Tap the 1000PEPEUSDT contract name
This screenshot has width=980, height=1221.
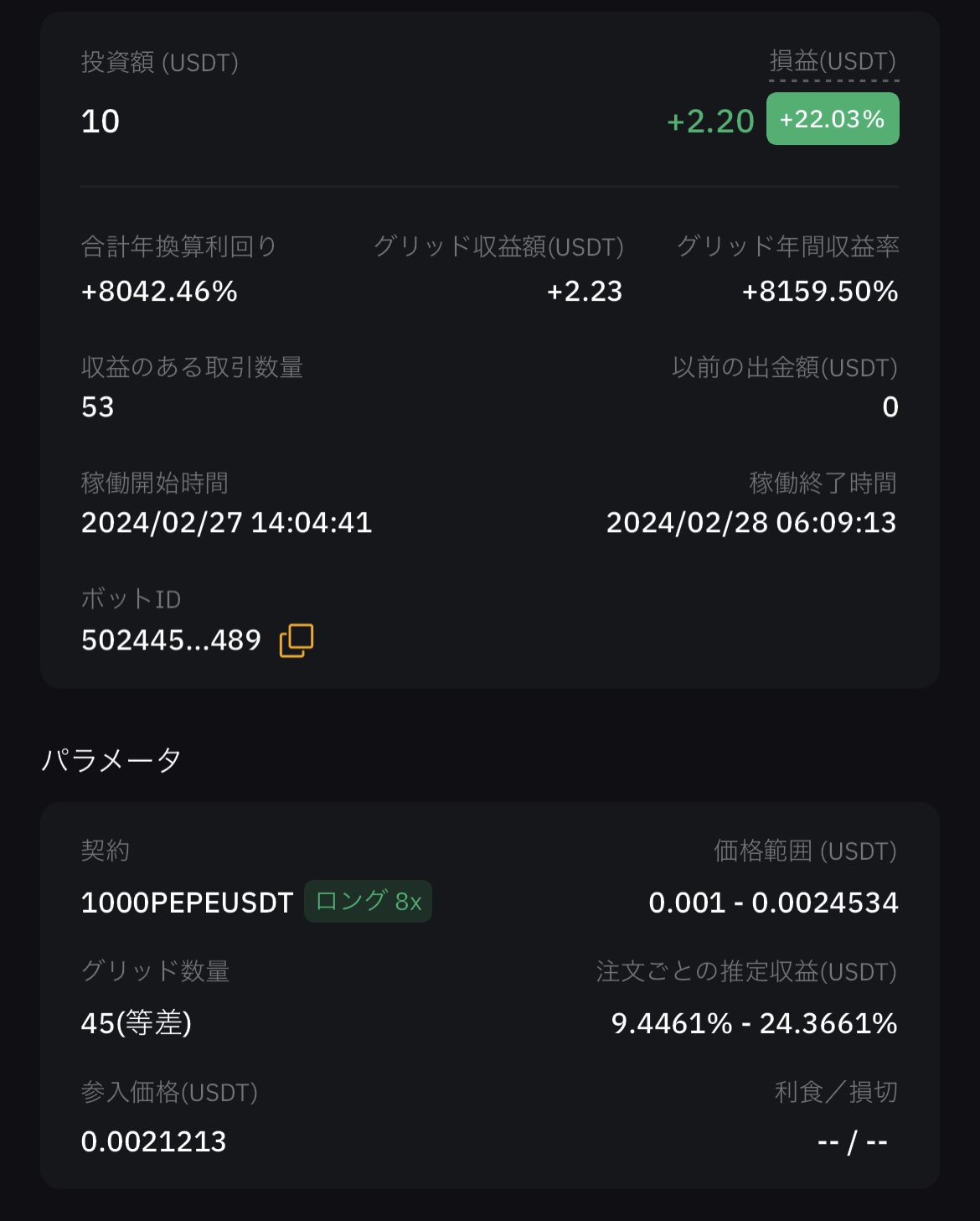pyautogui.click(x=187, y=903)
